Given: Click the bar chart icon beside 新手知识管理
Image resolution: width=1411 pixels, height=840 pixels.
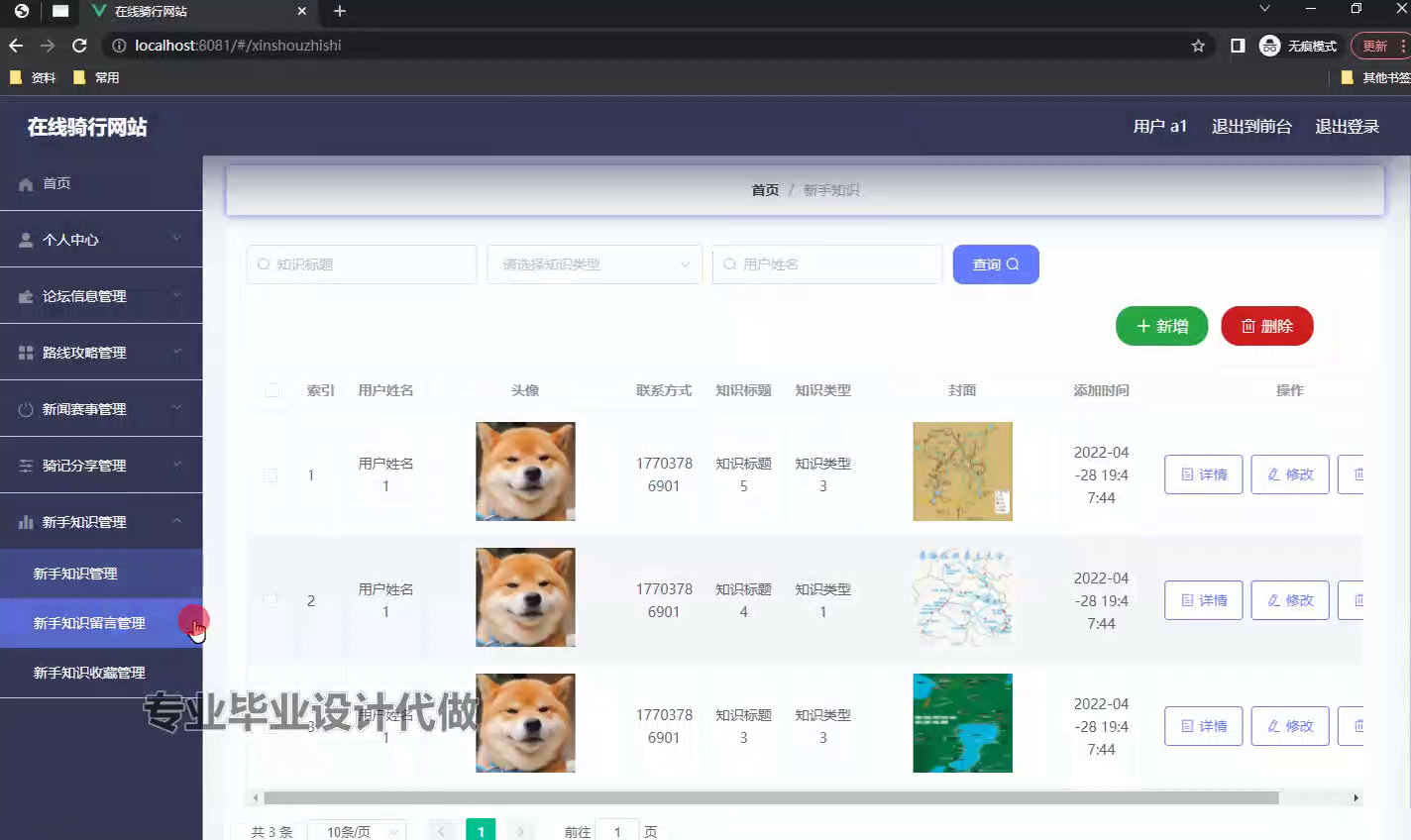Looking at the screenshot, I should pyautogui.click(x=26, y=522).
